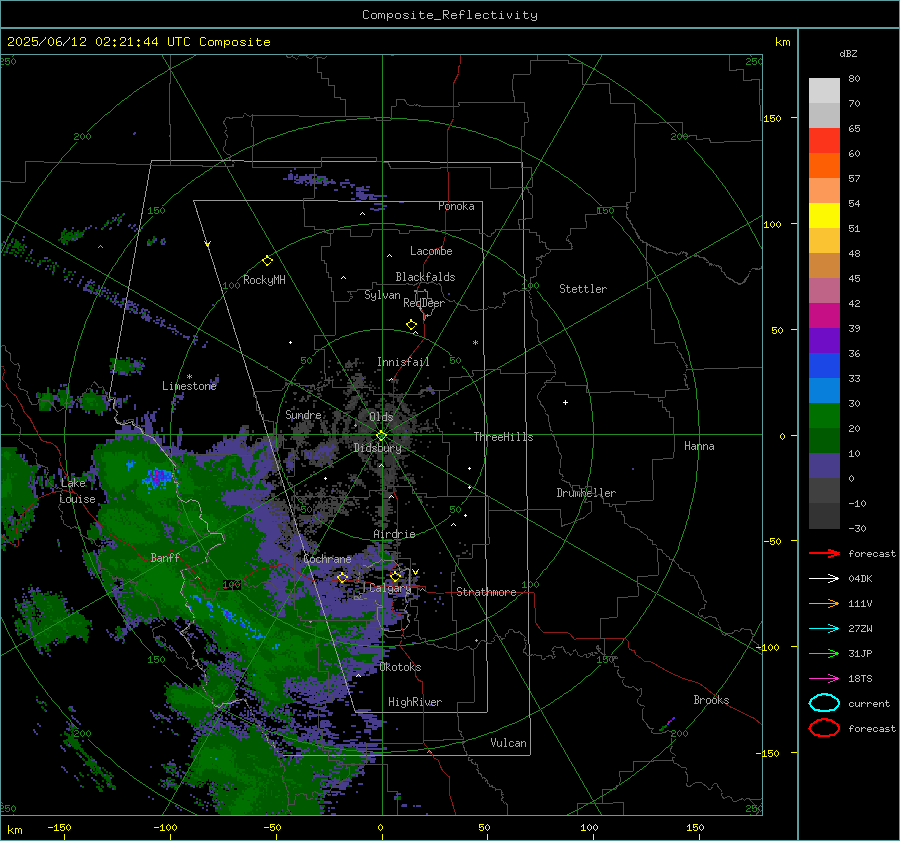Image resolution: width=900 pixels, height=841 pixels.
Task: Click the Ponoka city label
Action: tap(456, 206)
